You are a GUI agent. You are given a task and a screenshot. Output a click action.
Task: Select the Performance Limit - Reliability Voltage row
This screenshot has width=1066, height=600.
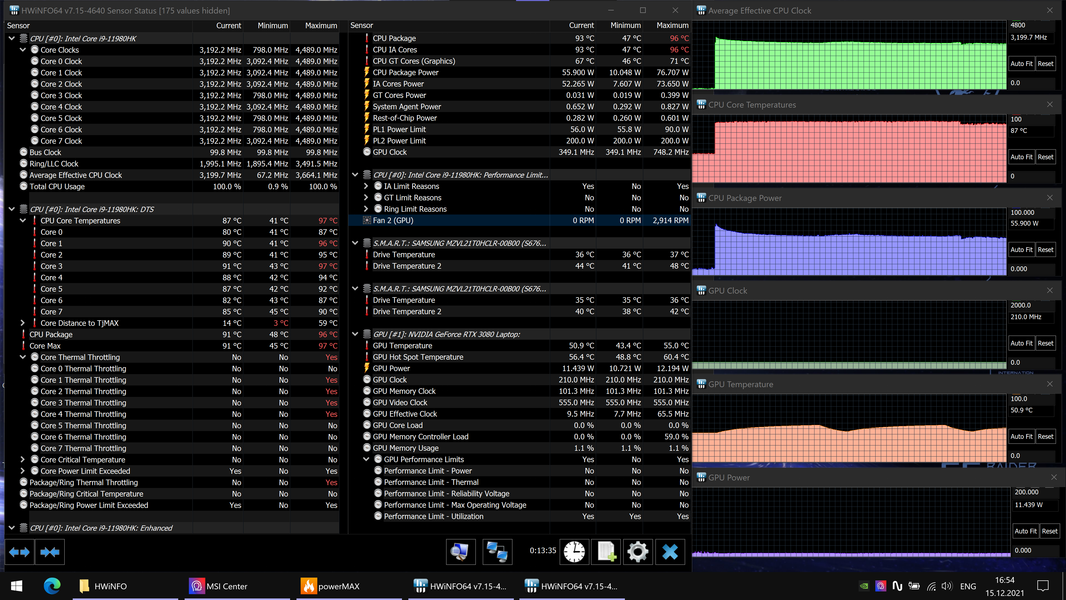519,493
